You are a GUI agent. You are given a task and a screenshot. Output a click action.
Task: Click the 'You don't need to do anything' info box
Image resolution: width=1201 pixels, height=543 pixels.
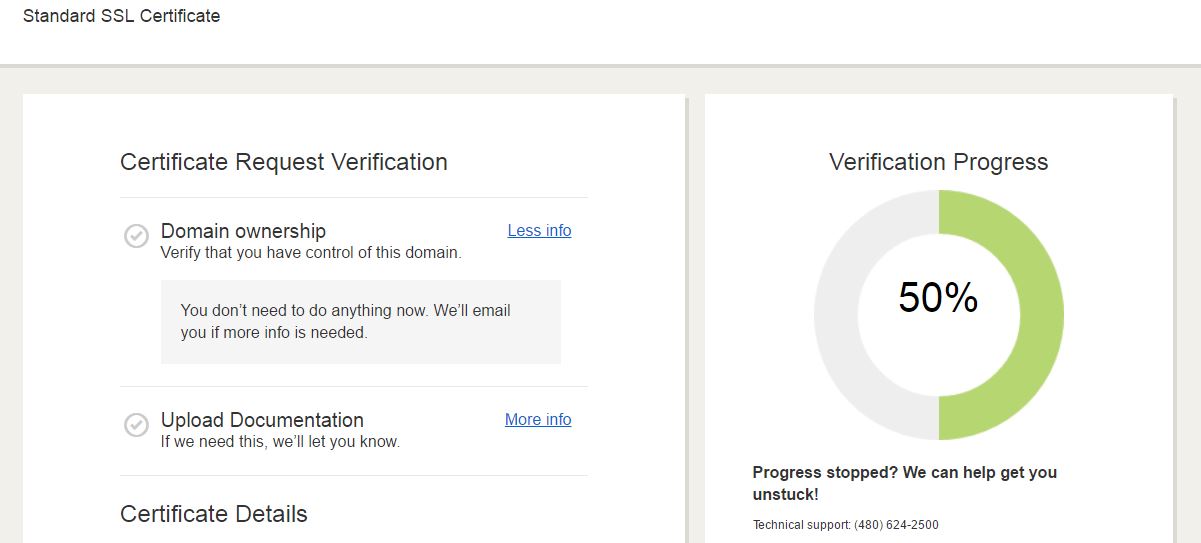point(360,321)
